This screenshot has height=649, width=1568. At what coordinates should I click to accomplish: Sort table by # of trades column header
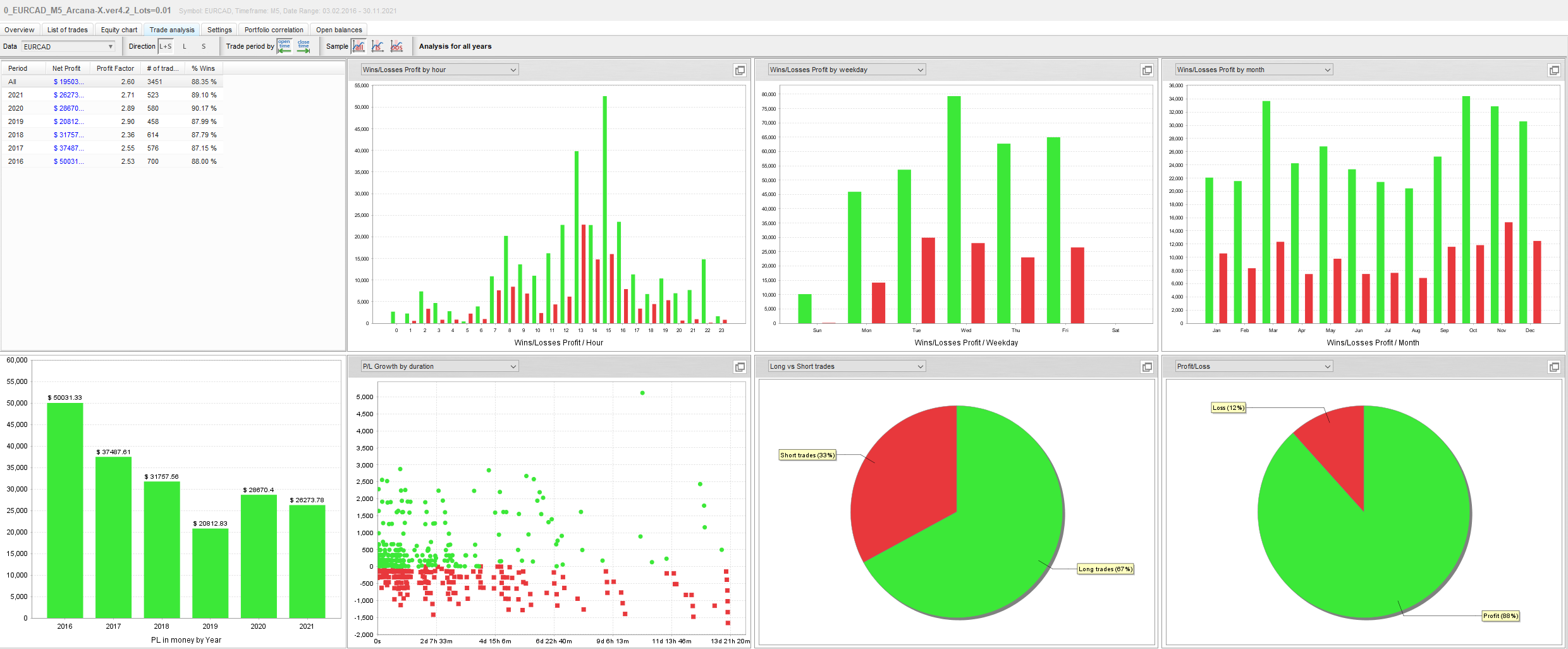tap(162, 68)
